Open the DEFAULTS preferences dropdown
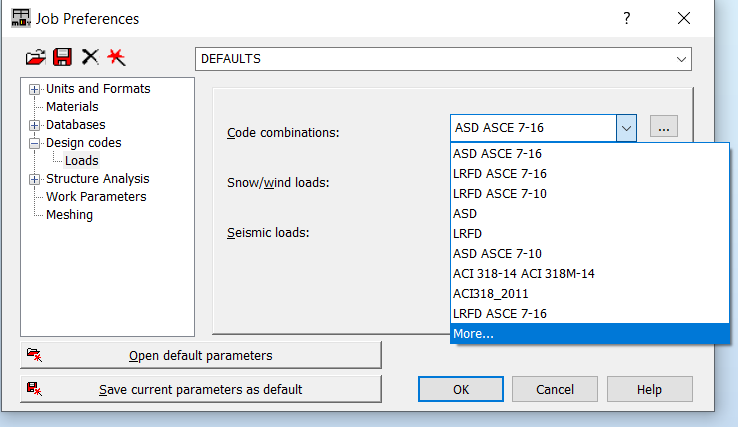 coord(682,59)
